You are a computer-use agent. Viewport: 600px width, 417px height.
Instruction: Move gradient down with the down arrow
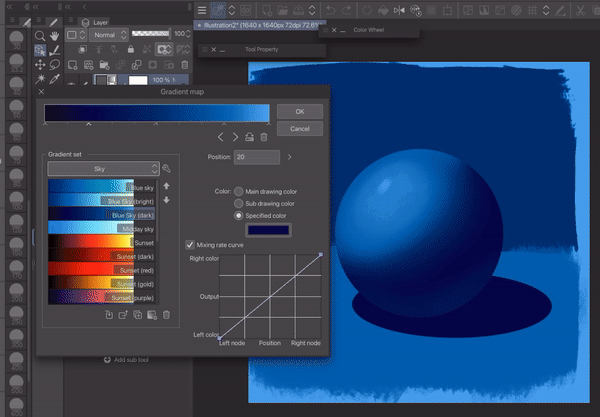click(x=166, y=200)
